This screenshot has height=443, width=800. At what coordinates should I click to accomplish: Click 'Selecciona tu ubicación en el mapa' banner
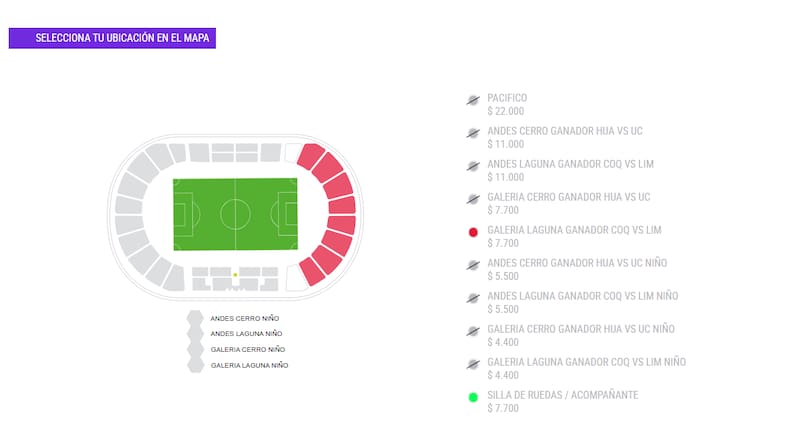pos(112,38)
